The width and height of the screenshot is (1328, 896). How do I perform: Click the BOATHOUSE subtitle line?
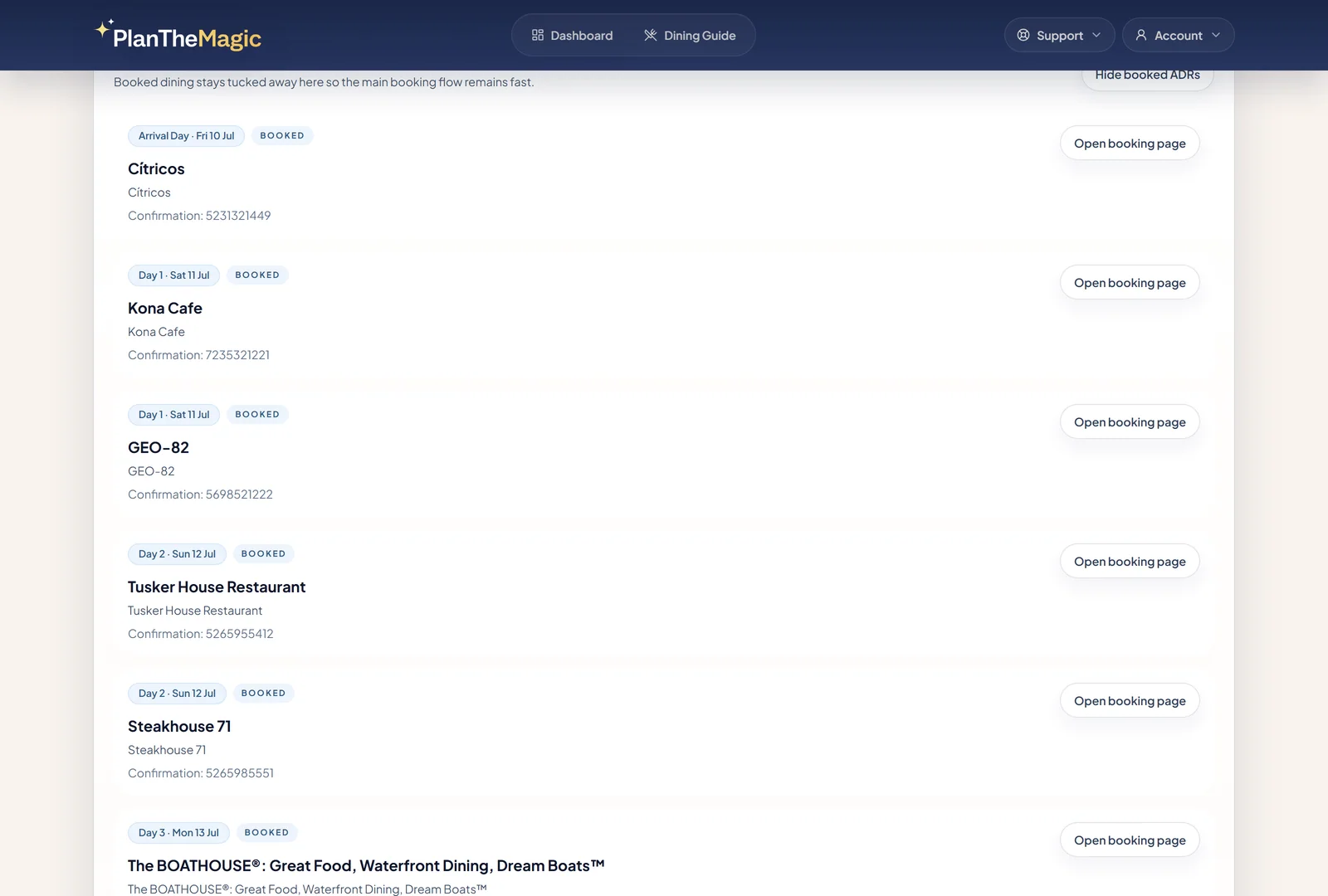point(307,889)
